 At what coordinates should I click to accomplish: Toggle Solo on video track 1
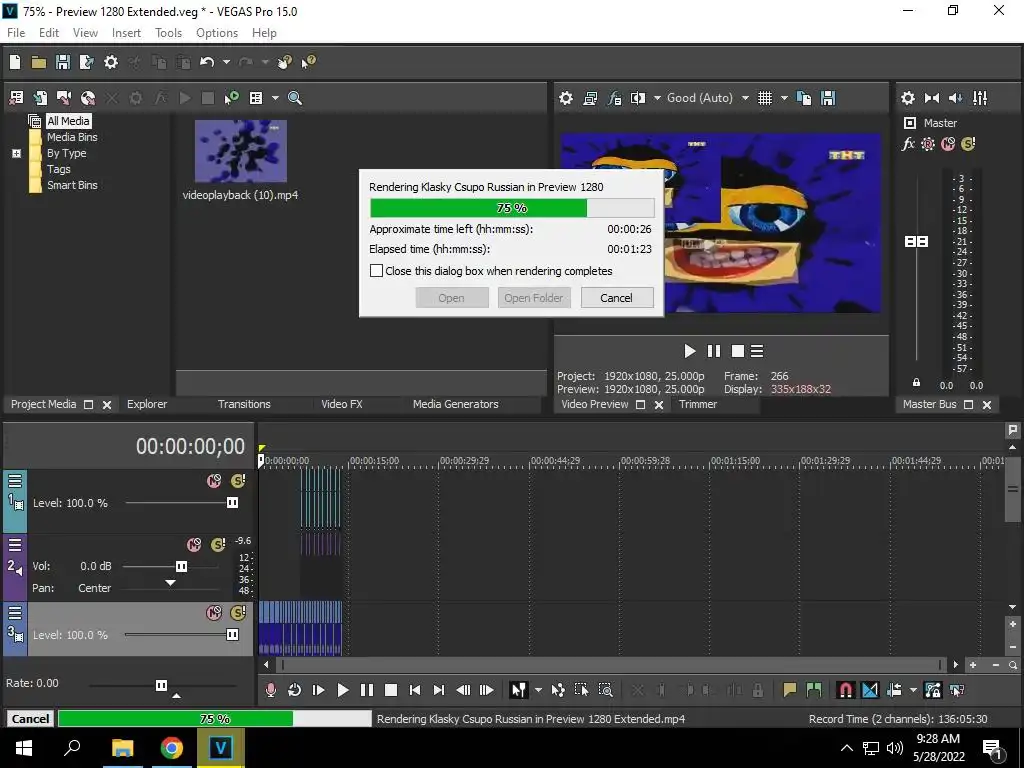(238, 481)
